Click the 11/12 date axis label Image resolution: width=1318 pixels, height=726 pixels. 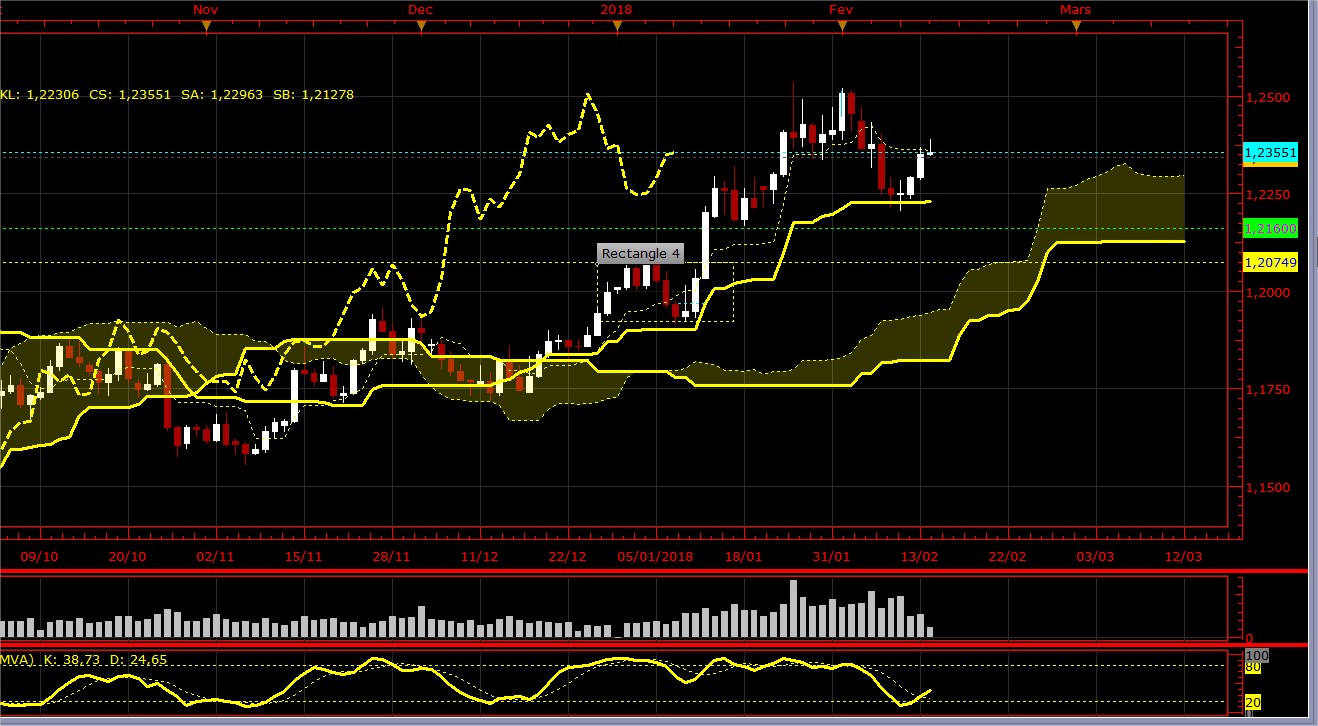pyautogui.click(x=479, y=556)
